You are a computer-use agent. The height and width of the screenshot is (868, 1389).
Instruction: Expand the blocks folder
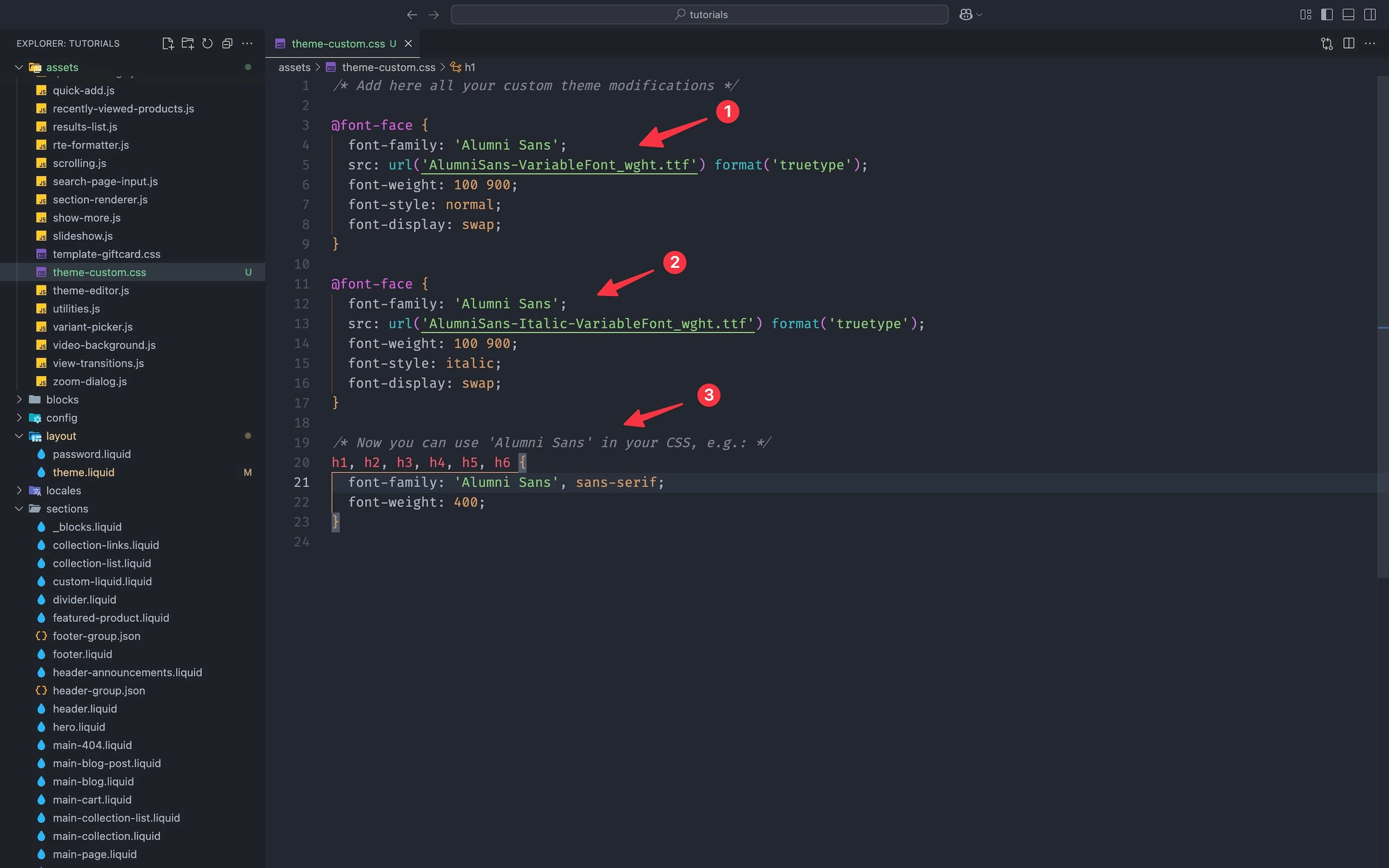tap(19, 400)
